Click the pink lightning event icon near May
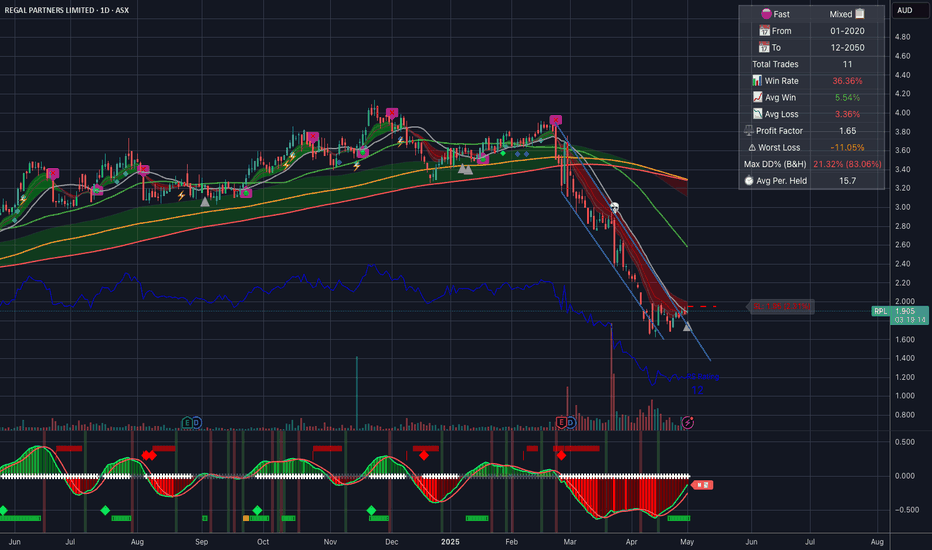 [x=688, y=422]
